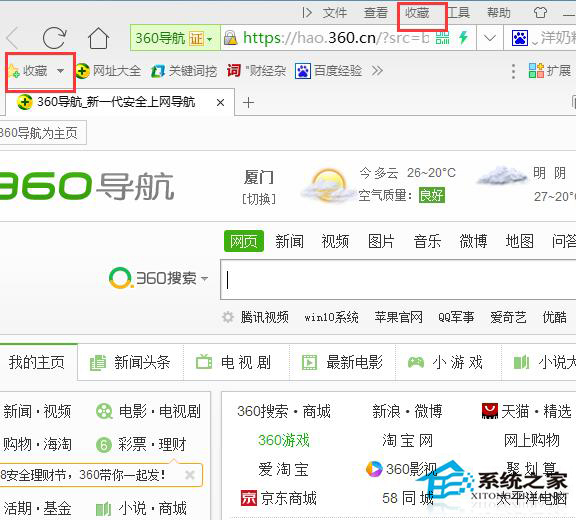Open the skin shirt icon in menu bar

pyautogui.click(x=540, y=13)
